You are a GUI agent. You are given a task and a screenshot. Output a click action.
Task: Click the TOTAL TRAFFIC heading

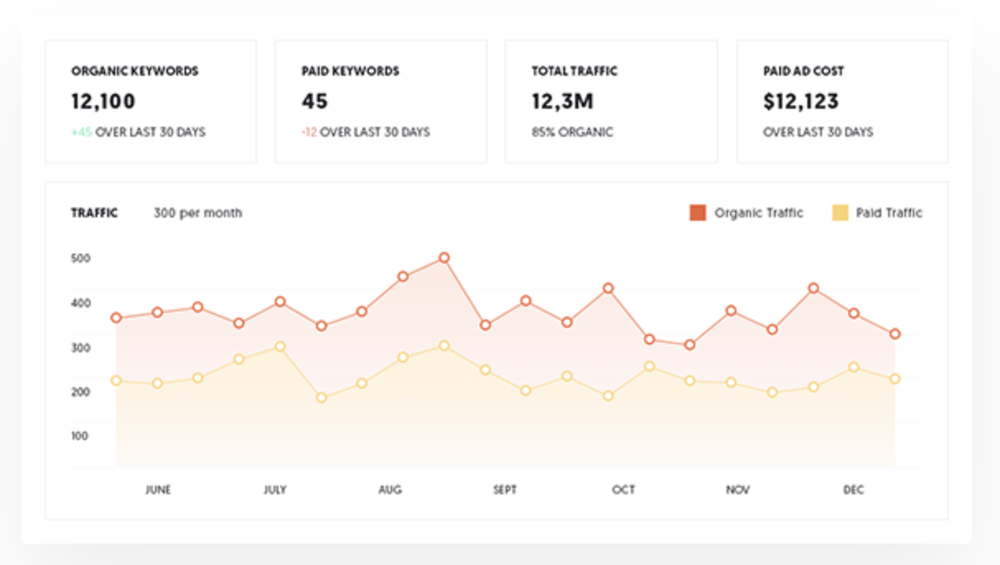pos(575,71)
